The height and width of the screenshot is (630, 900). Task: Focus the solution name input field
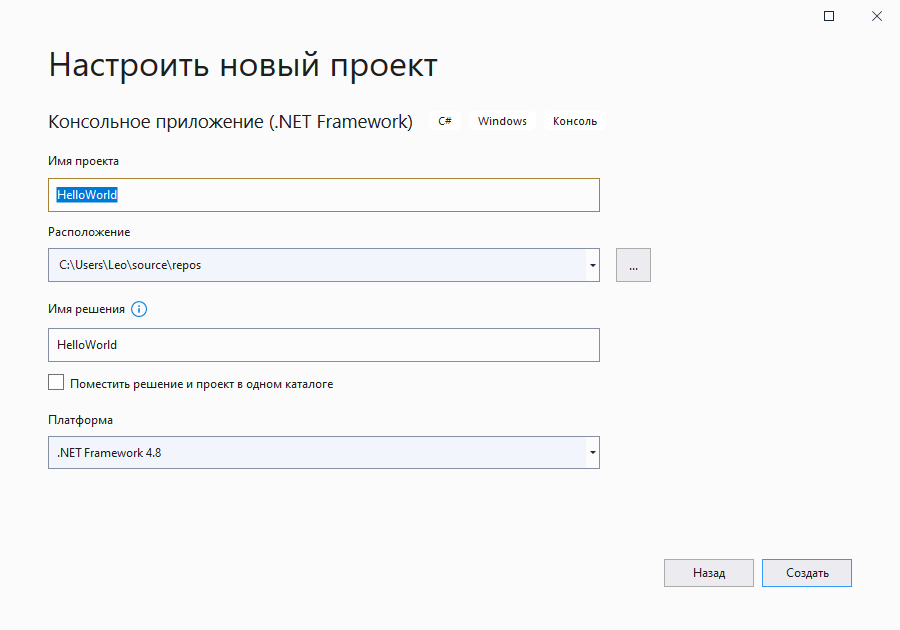pyautogui.click(x=323, y=345)
